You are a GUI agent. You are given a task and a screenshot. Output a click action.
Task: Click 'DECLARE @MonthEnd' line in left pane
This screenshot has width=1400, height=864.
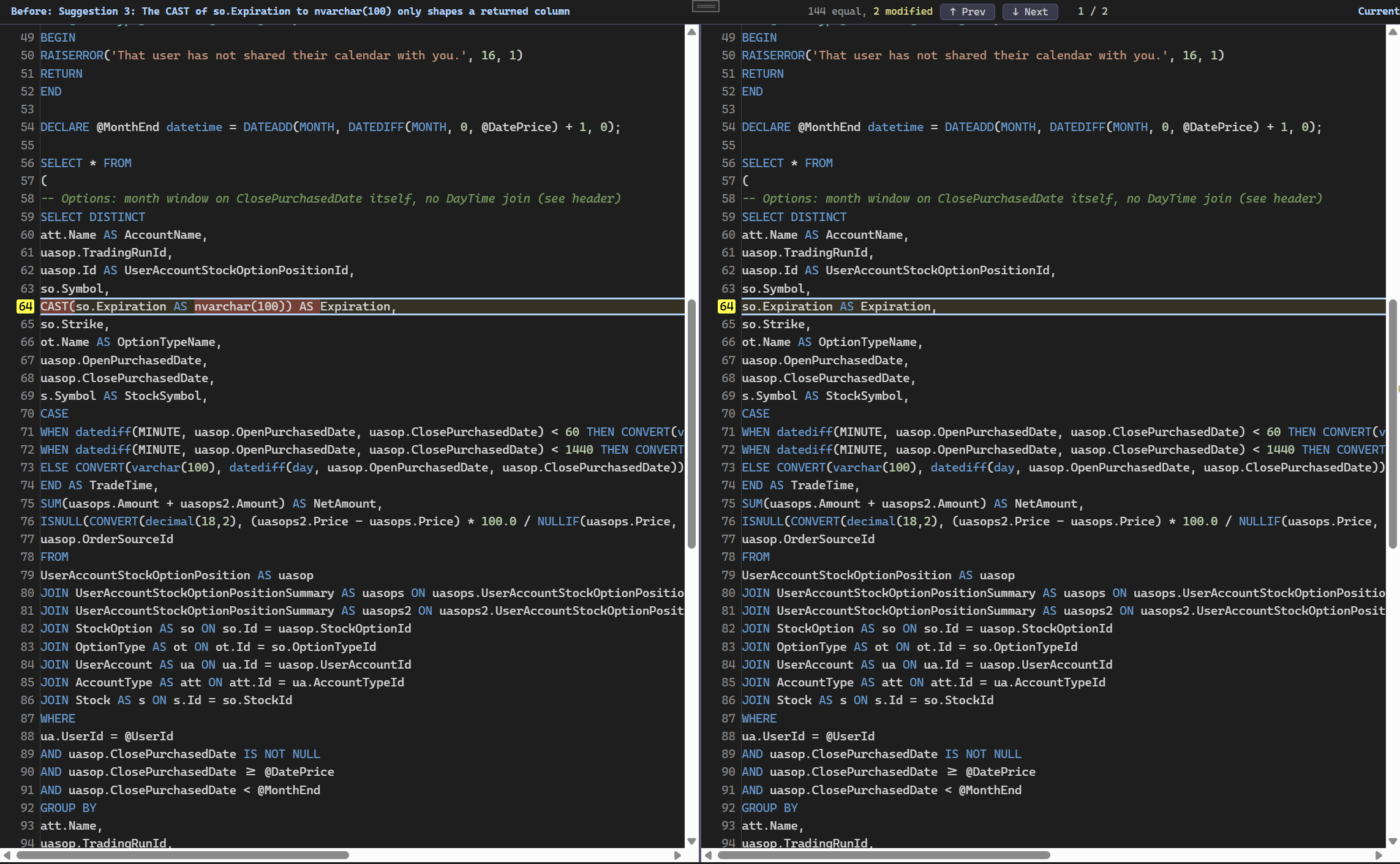[x=330, y=127]
